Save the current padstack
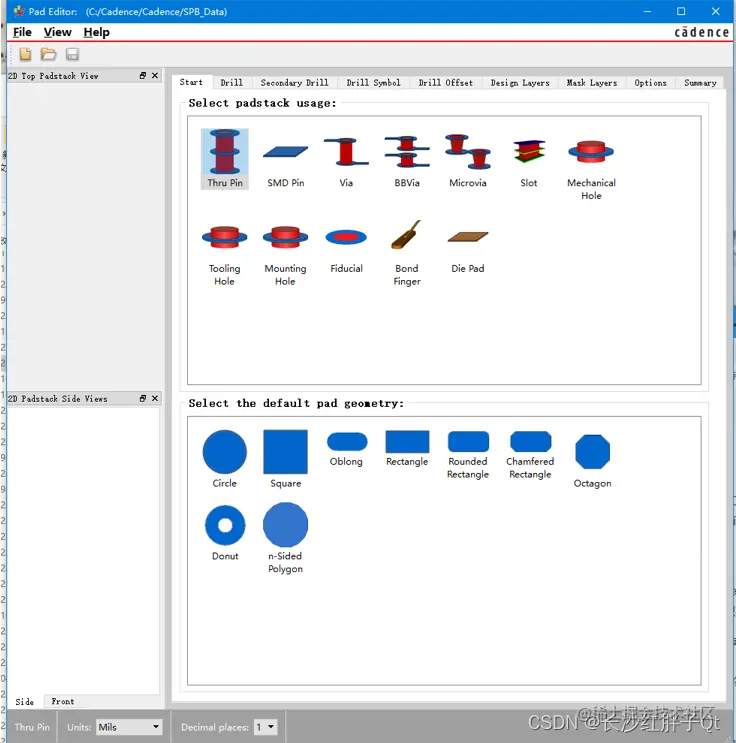This screenshot has width=736, height=743. [x=72, y=54]
